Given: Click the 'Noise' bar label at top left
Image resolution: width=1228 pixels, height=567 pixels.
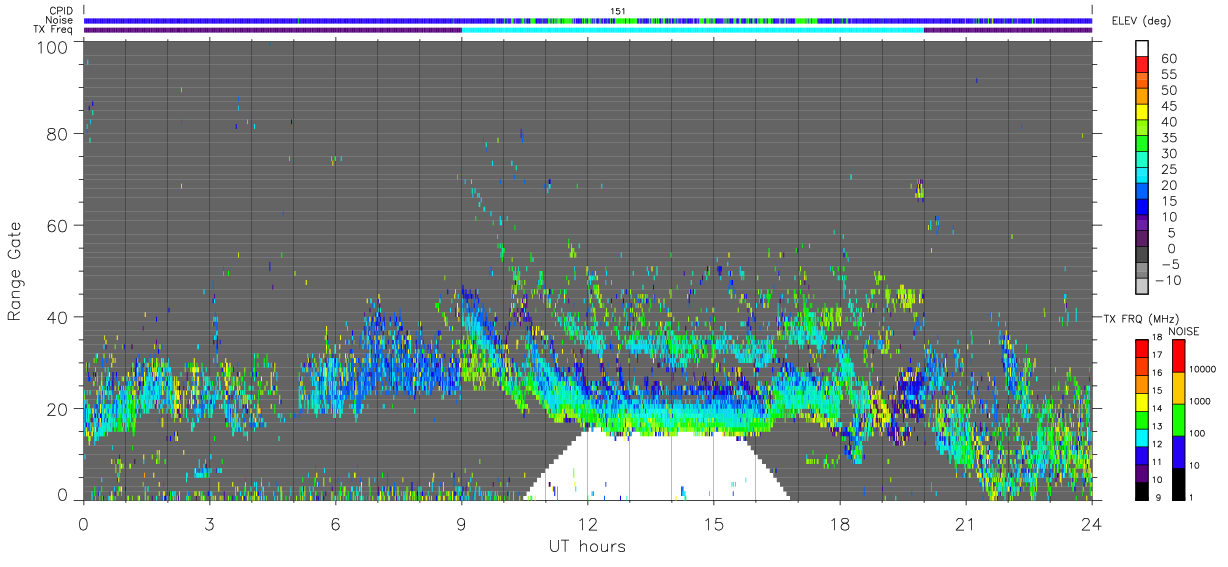Looking at the screenshot, I should pyautogui.click(x=60, y=20).
